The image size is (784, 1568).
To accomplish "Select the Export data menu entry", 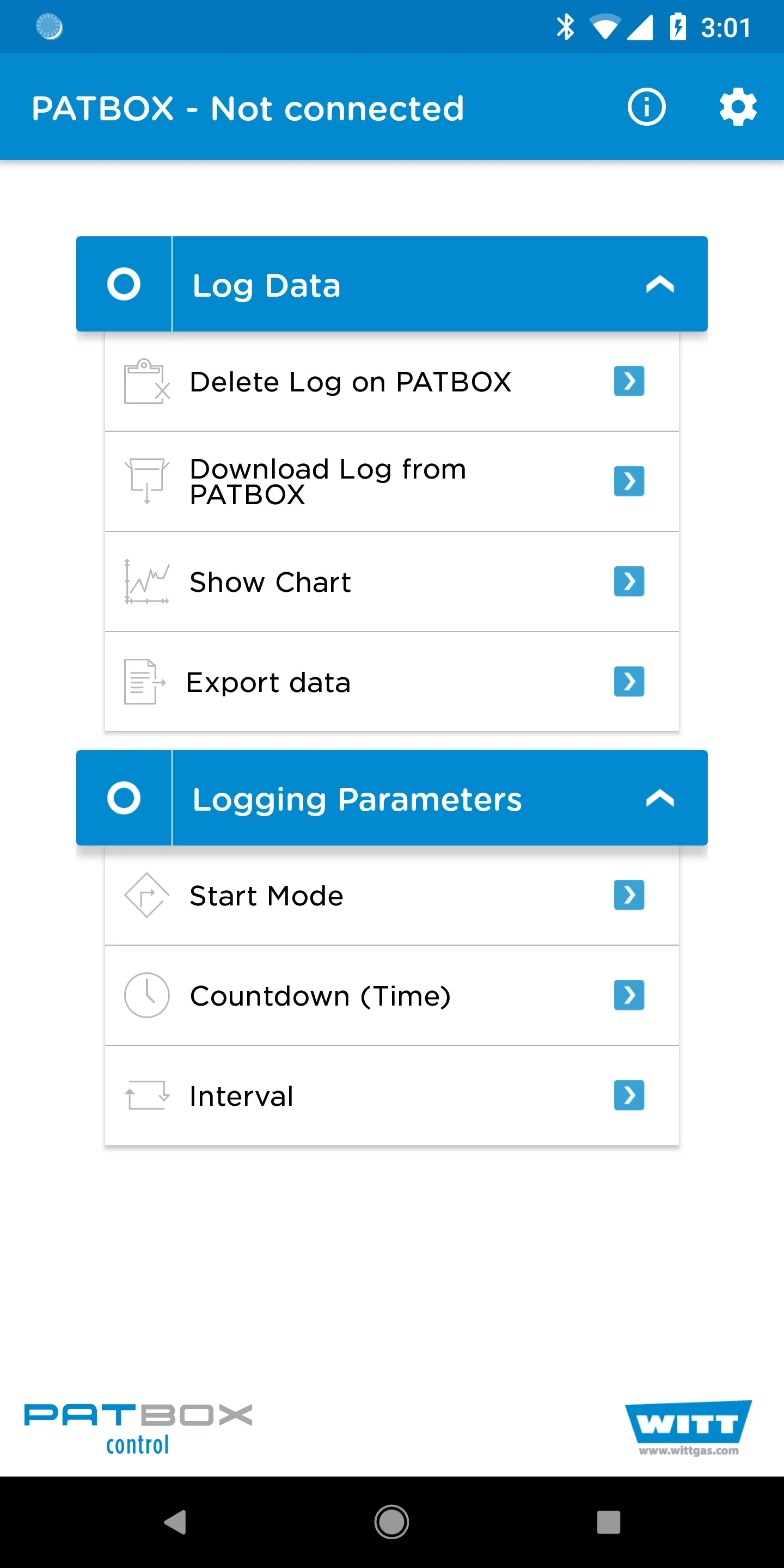I will pyautogui.click(x=392, y=682).
